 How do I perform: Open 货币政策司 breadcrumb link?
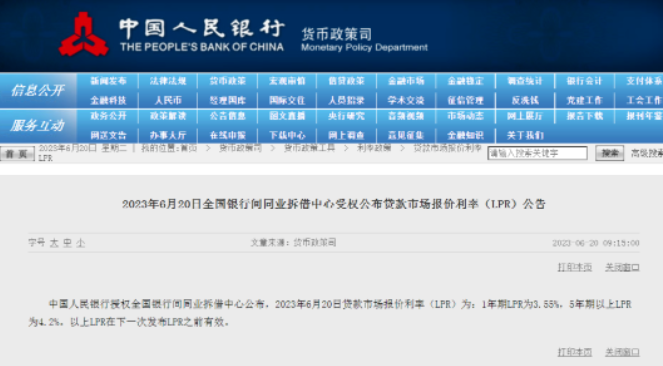pos(240,148)
